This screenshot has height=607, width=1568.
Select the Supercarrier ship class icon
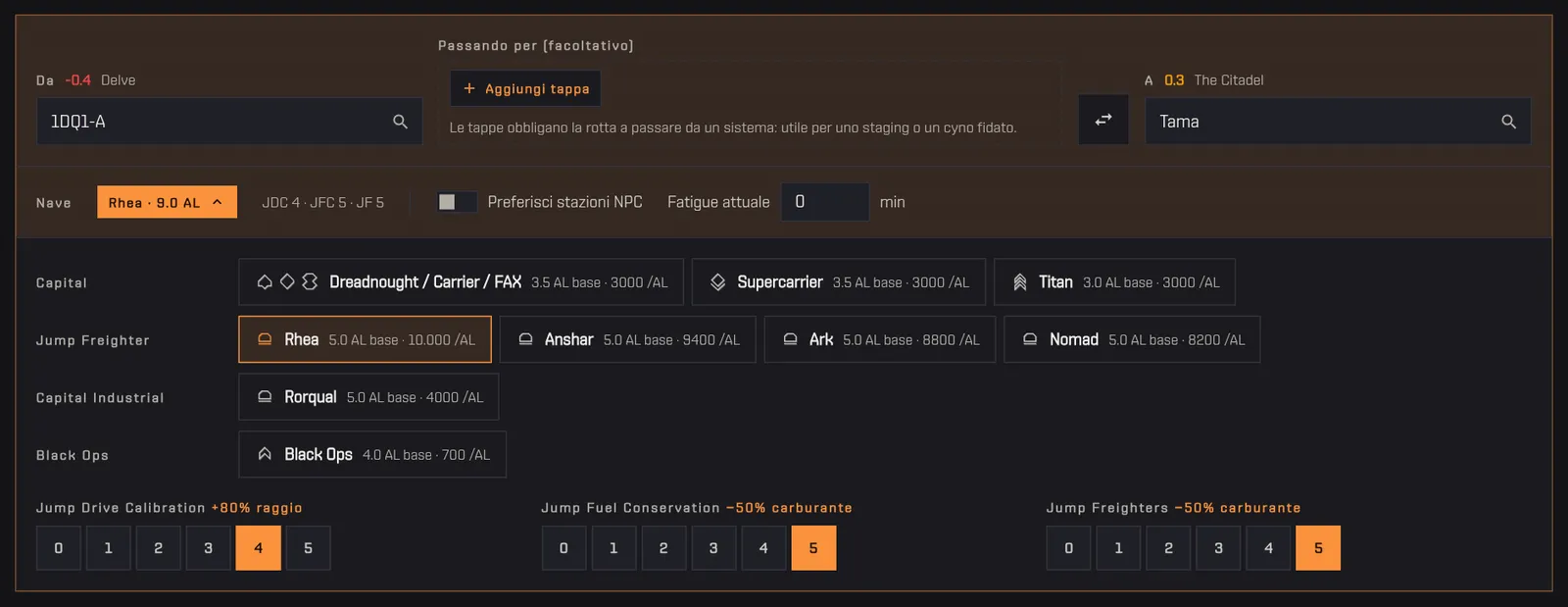(718, 282)
